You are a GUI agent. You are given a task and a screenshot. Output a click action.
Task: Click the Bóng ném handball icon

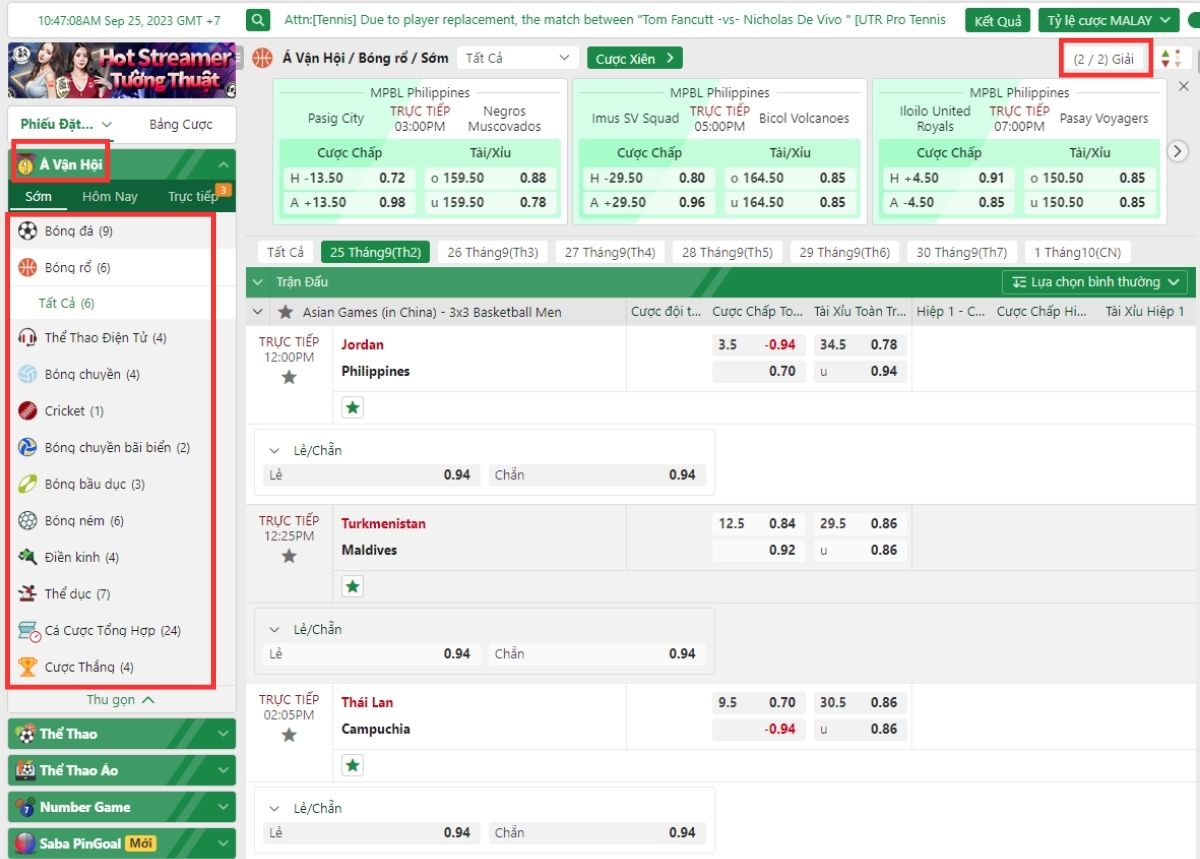(x=27, y=521)
